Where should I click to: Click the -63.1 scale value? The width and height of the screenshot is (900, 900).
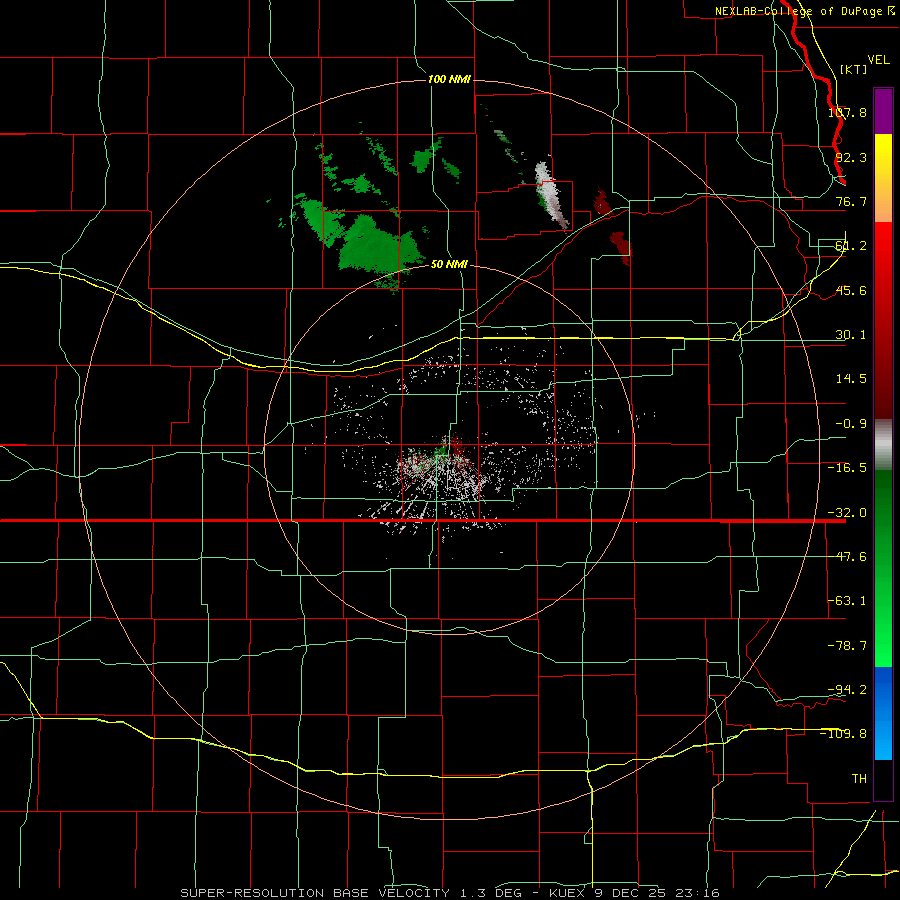click(x=848, y=601)
